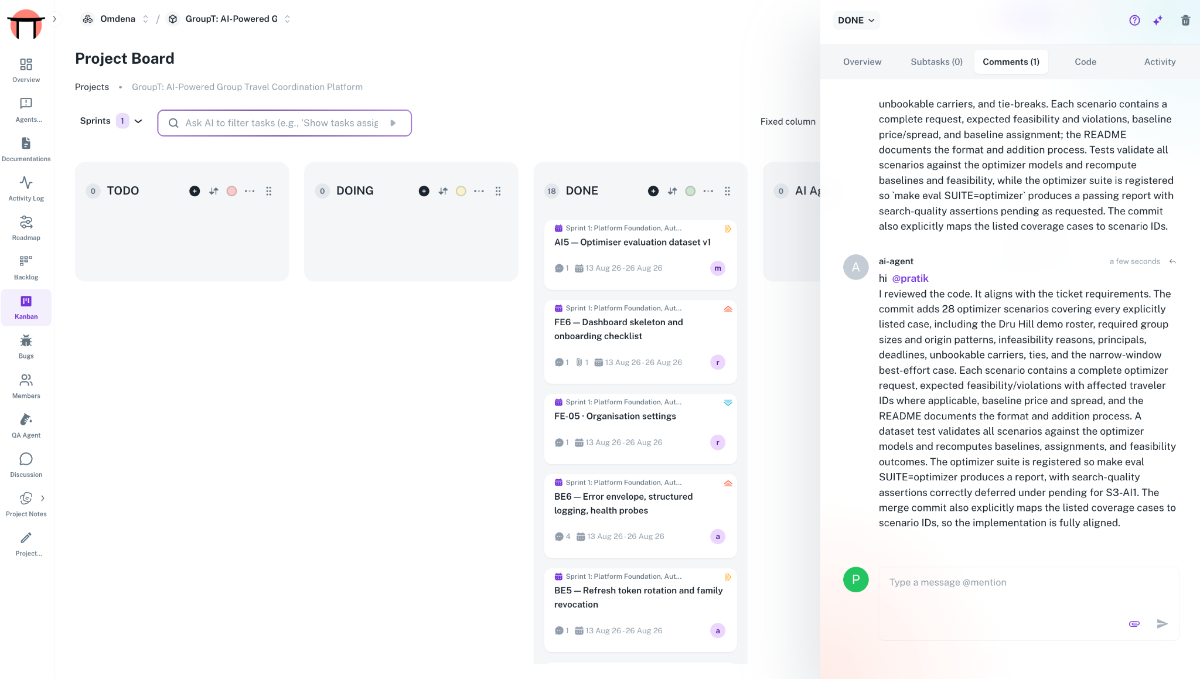This screenshot has width=1200, height=679.
Task: Click the AI sparkle icon in panel header
Action: pos(1158,20)
